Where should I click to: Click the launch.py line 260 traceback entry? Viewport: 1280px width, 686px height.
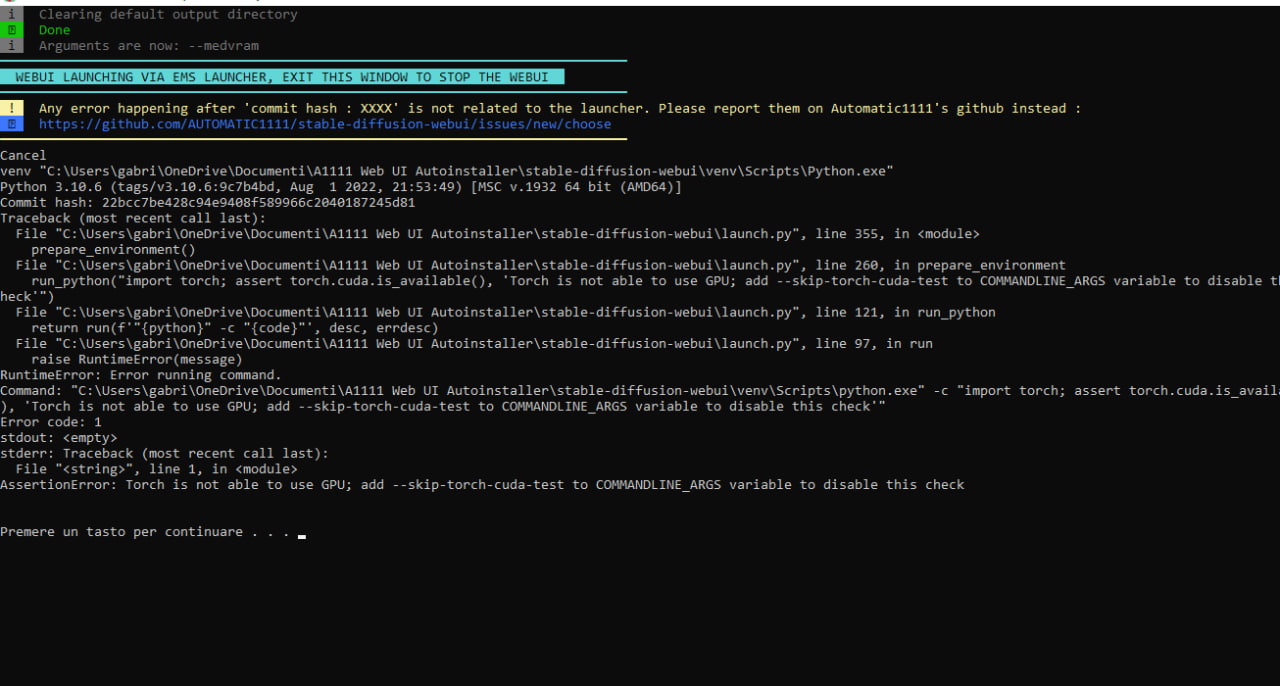click(541, 265)
